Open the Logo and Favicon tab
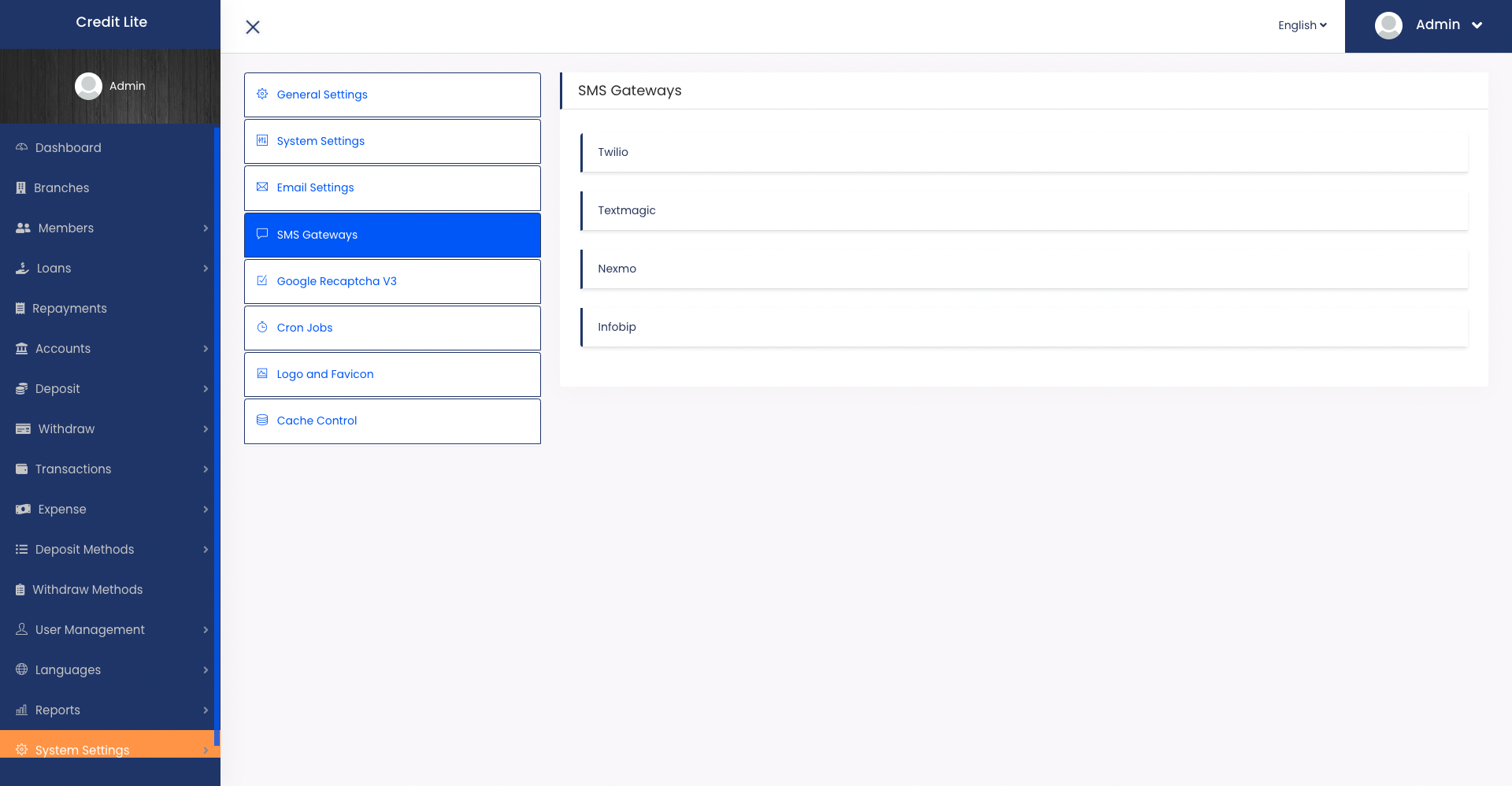Screen dimensions: 1512x786 392,374
